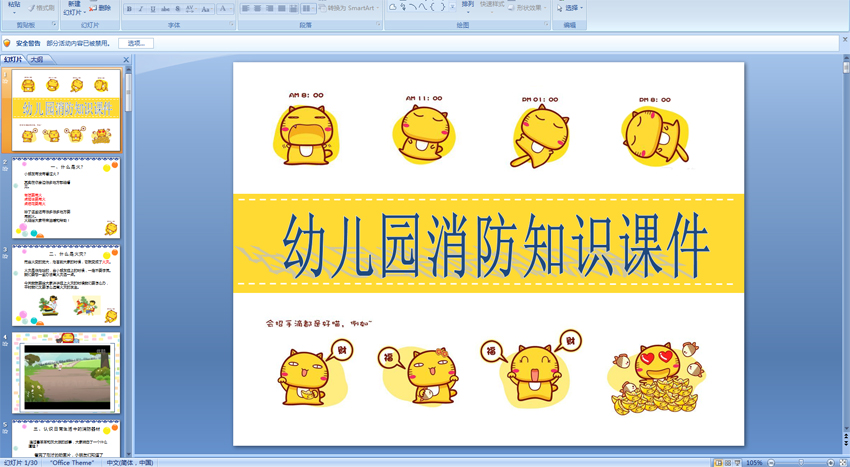850x467 pixels.
Task: Click thumbnail pane scrollbar down arrow
Action: (x=128, y=454)
